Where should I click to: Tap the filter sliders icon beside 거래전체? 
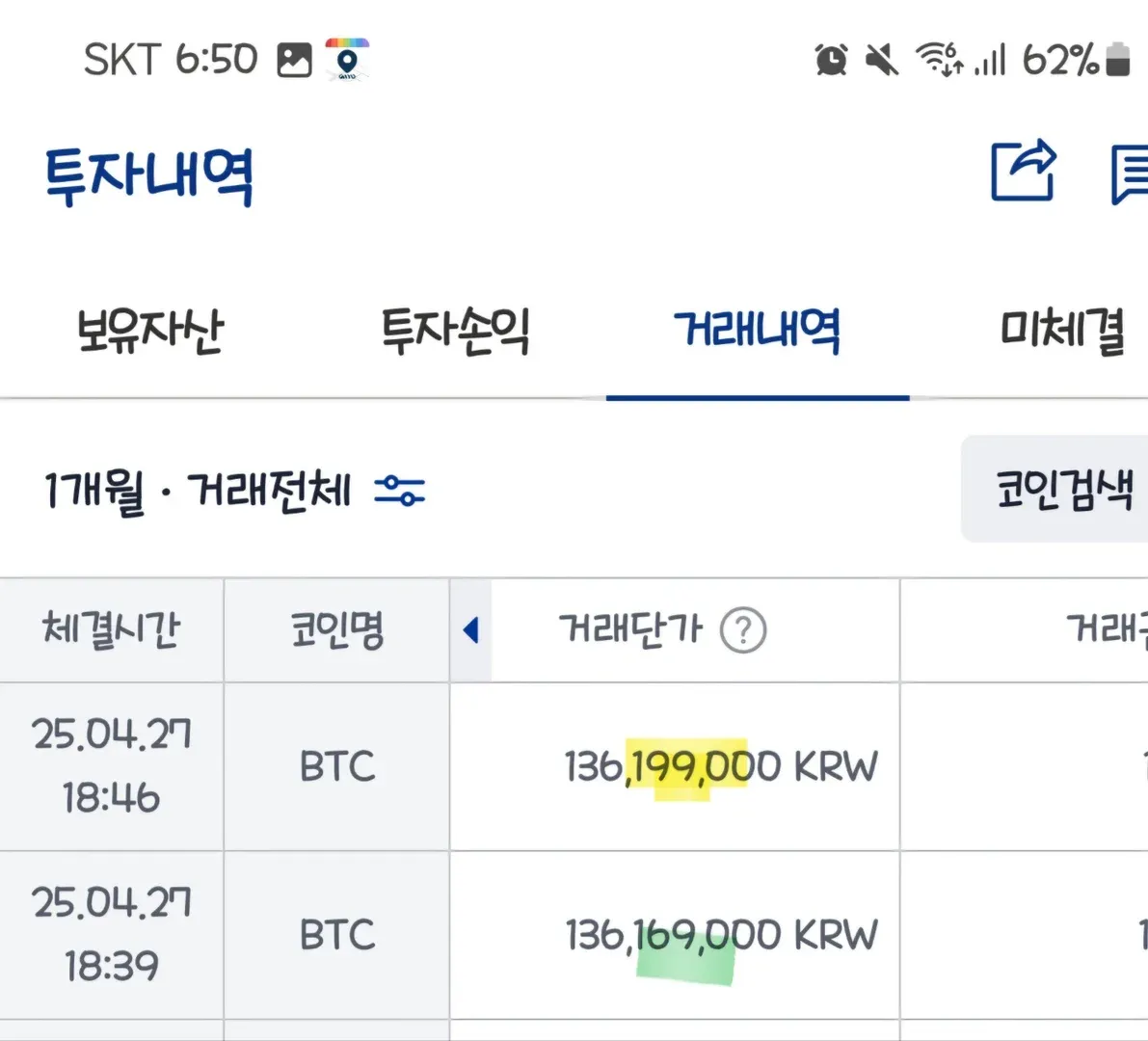pyautogui.click(x=399, y=490)
